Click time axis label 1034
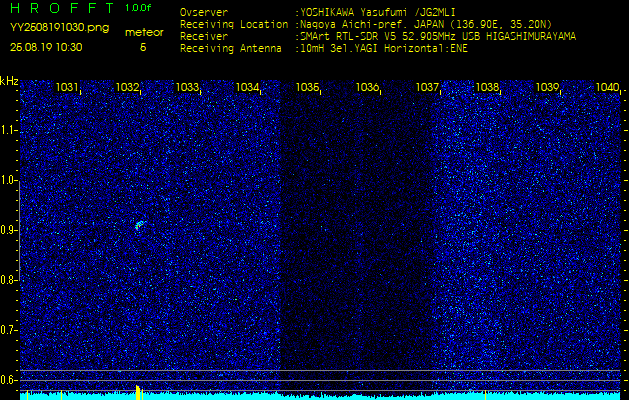This screenshot has width=629, height=400. (x=247, y=87)
